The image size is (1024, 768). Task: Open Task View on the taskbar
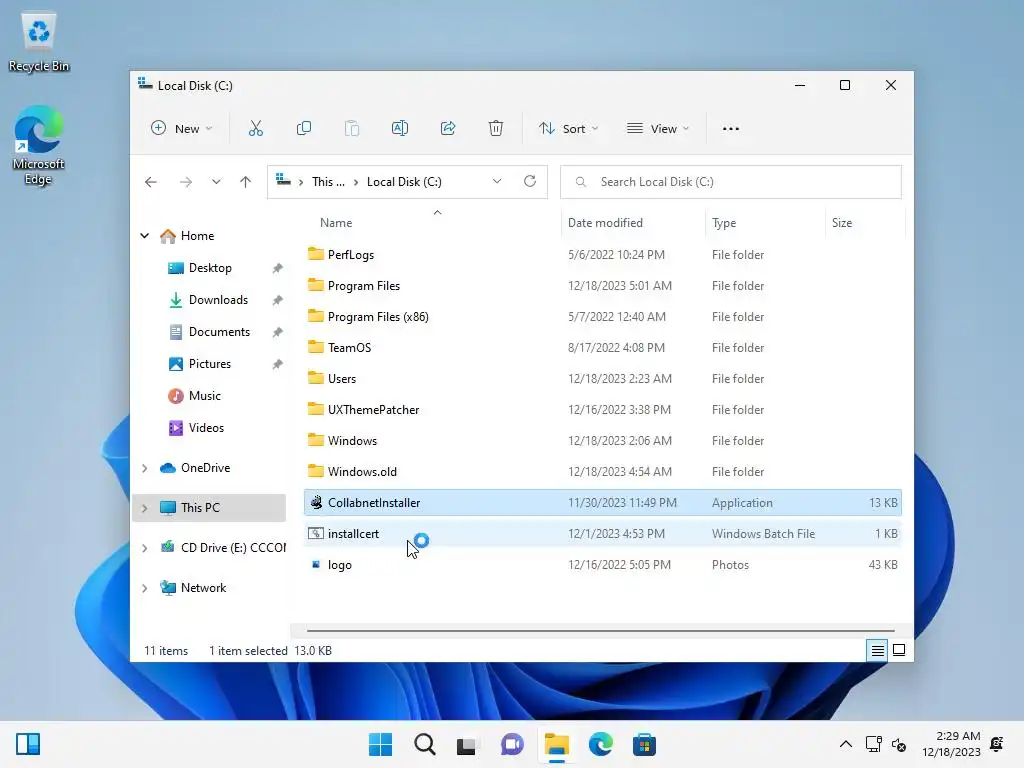(x=468, y=744)
